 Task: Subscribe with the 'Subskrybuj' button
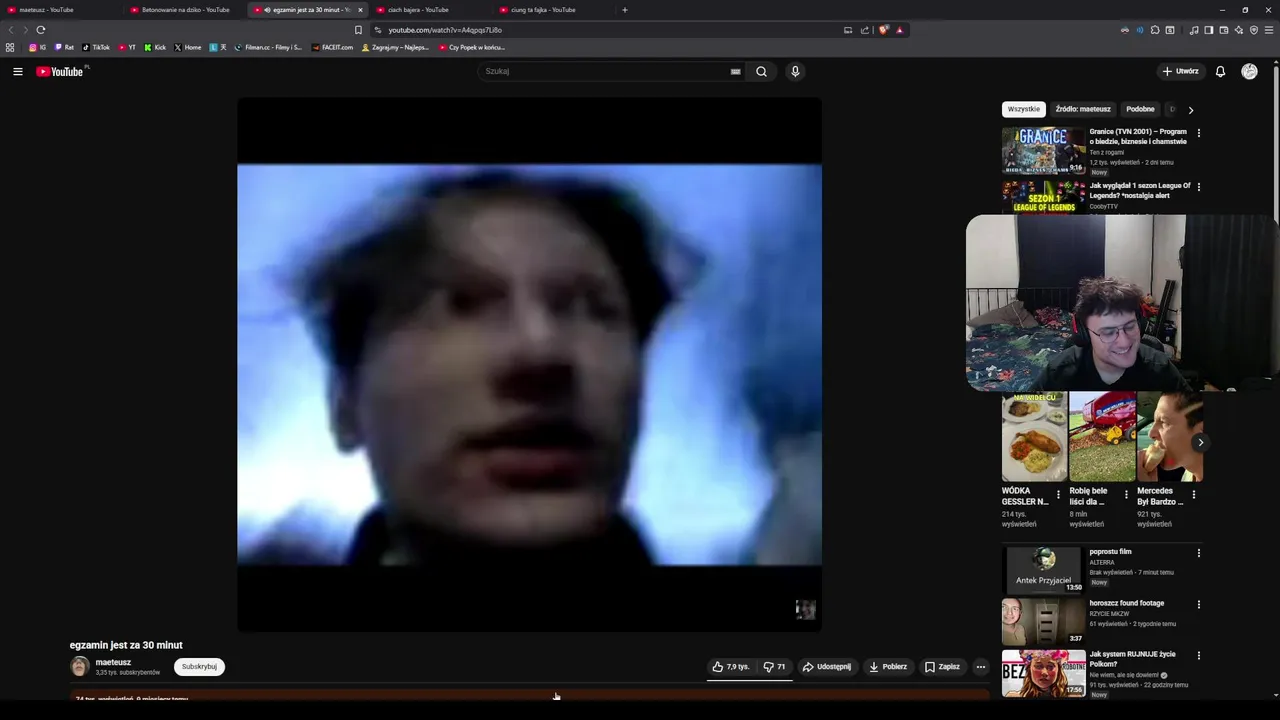click(199, 667)
